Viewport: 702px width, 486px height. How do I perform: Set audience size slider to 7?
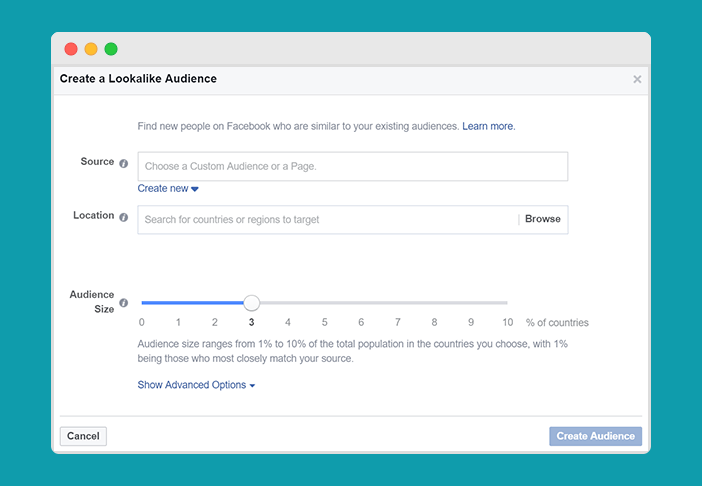click(398, 303)
